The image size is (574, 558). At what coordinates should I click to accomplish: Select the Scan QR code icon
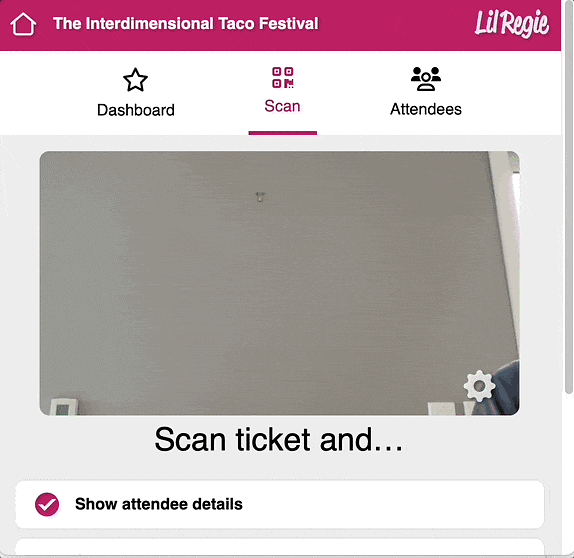tap(283, 78)
